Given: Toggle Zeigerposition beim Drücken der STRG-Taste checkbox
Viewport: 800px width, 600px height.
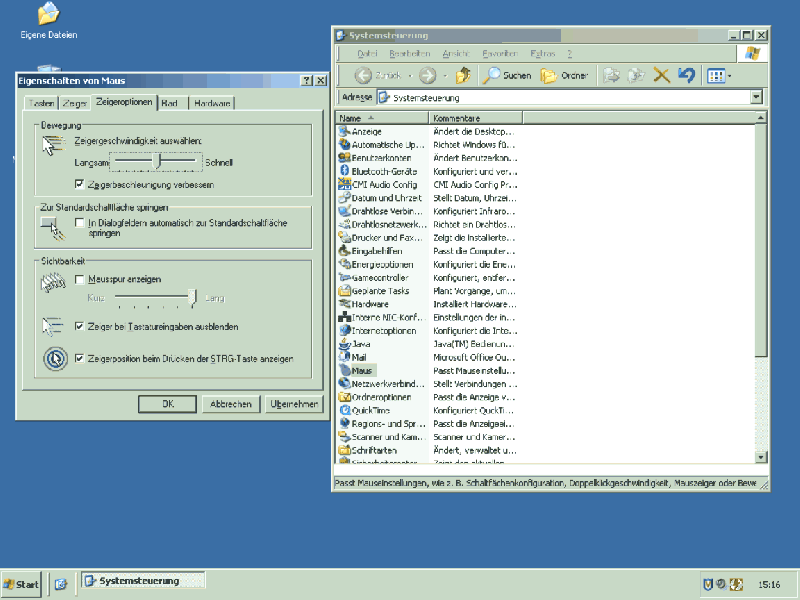Looking at the screenshot, I should pos(79,358).
